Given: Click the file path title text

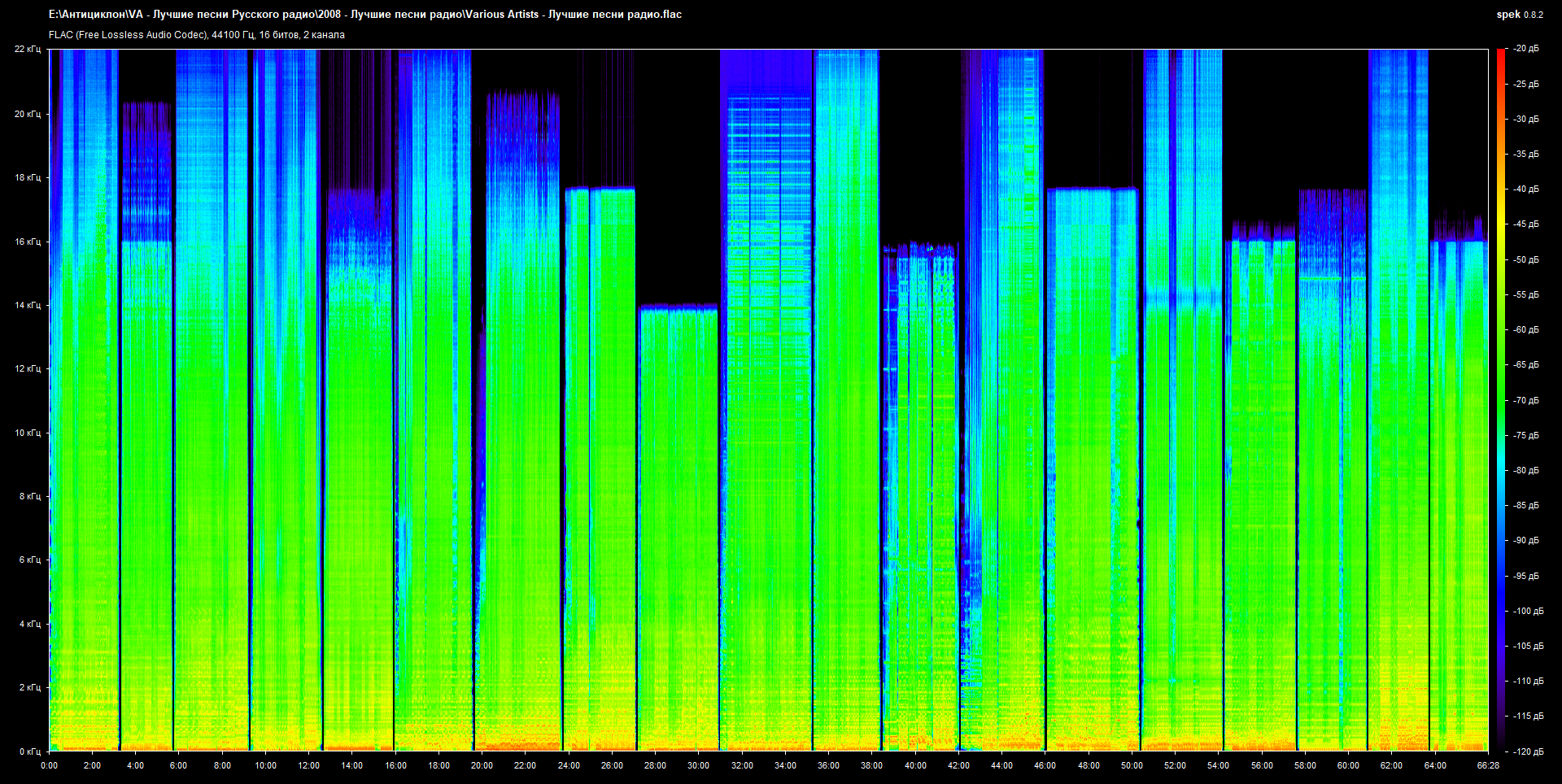Looking at the screenshot, I should [x=364, y=15].
